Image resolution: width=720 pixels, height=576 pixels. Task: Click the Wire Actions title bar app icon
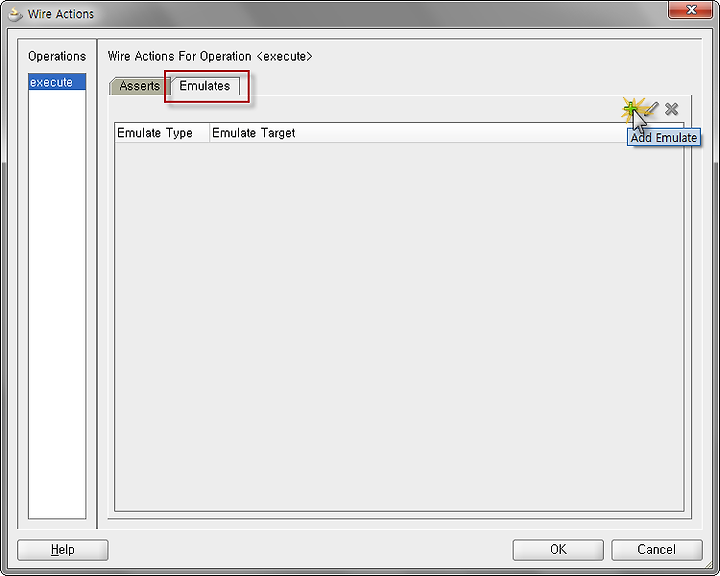click(x=16, y=15)
